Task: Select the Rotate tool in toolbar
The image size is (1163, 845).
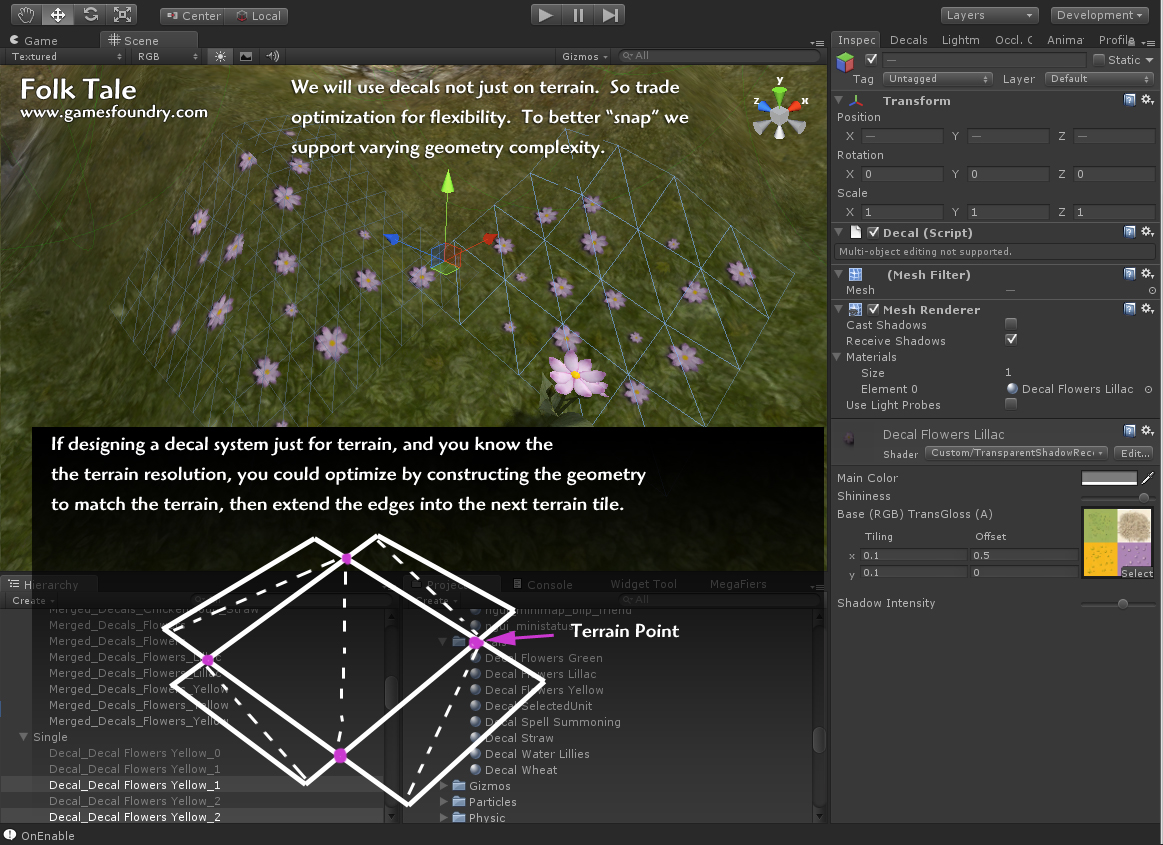Action: pos(90,14)
